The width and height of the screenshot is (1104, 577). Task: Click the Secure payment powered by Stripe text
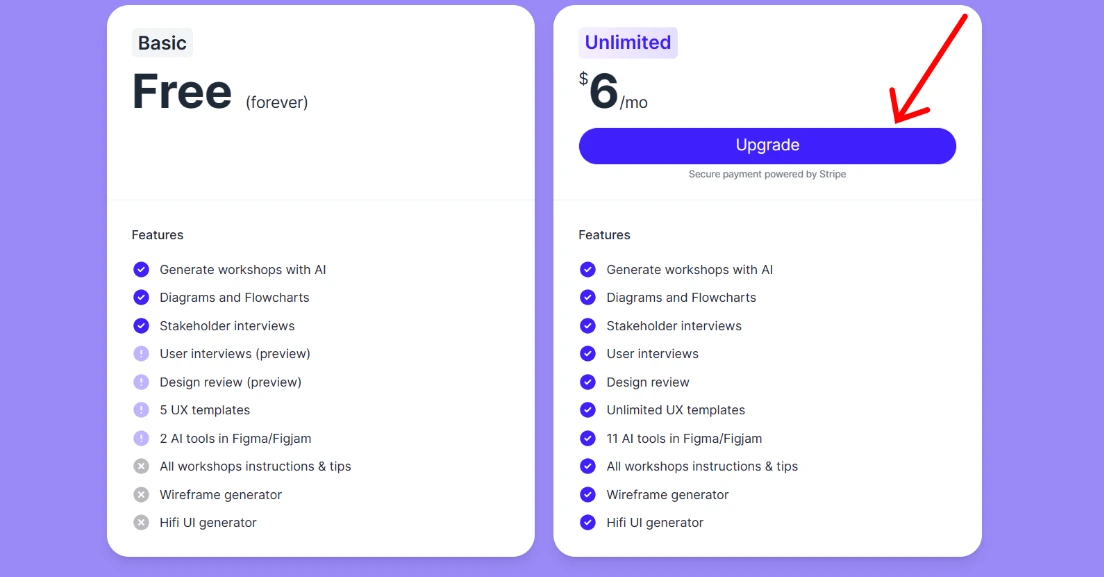[767, 174]
